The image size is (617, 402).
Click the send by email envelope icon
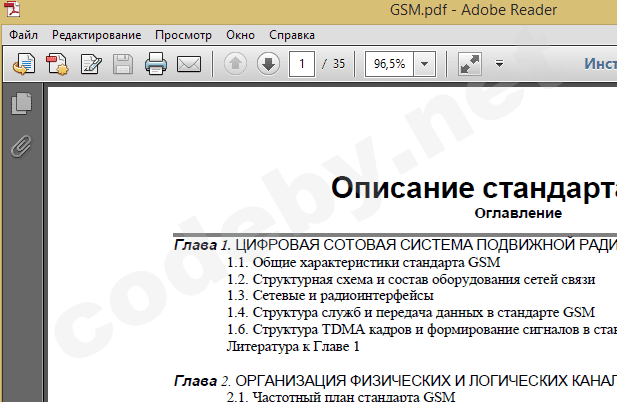click(188, 65)
